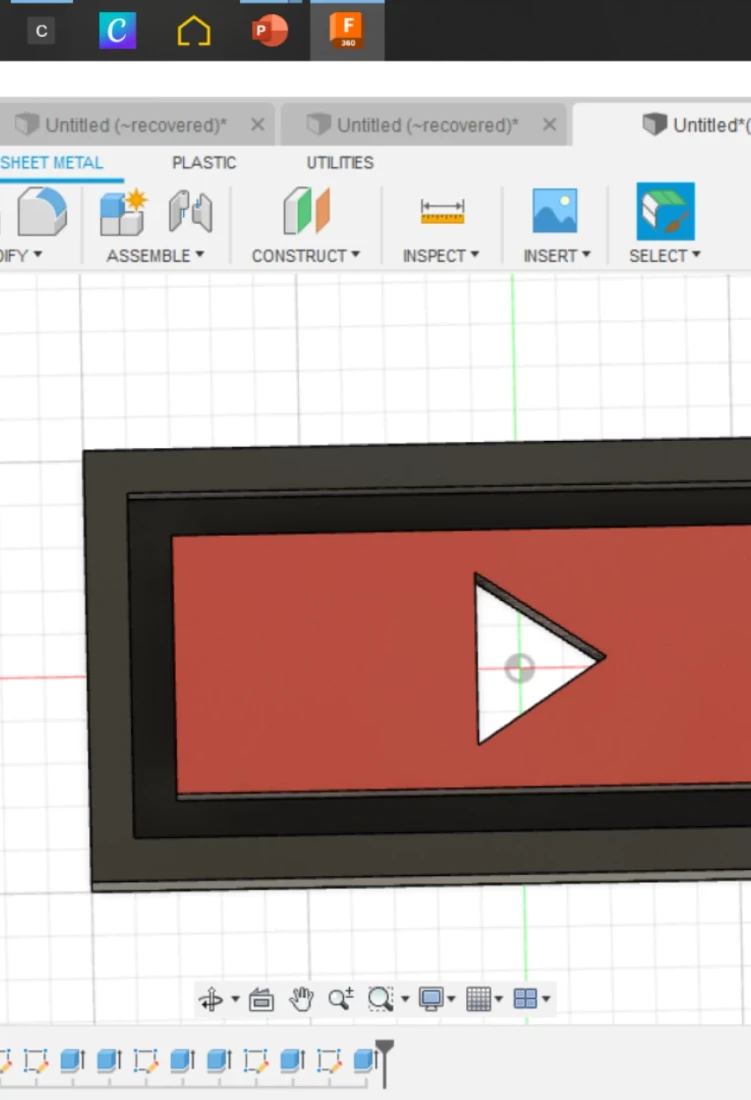Image resolution: width=751 pixels, height=1100 pixels.
Task: Open the Canva app from the taskbar
Action: [117, 31]
